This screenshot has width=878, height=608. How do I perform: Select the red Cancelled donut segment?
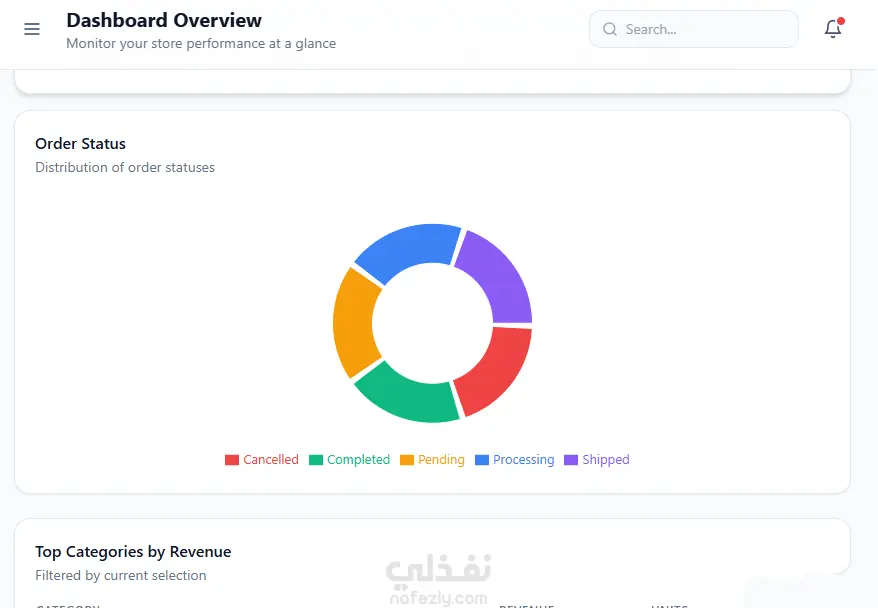pos(498,371)
